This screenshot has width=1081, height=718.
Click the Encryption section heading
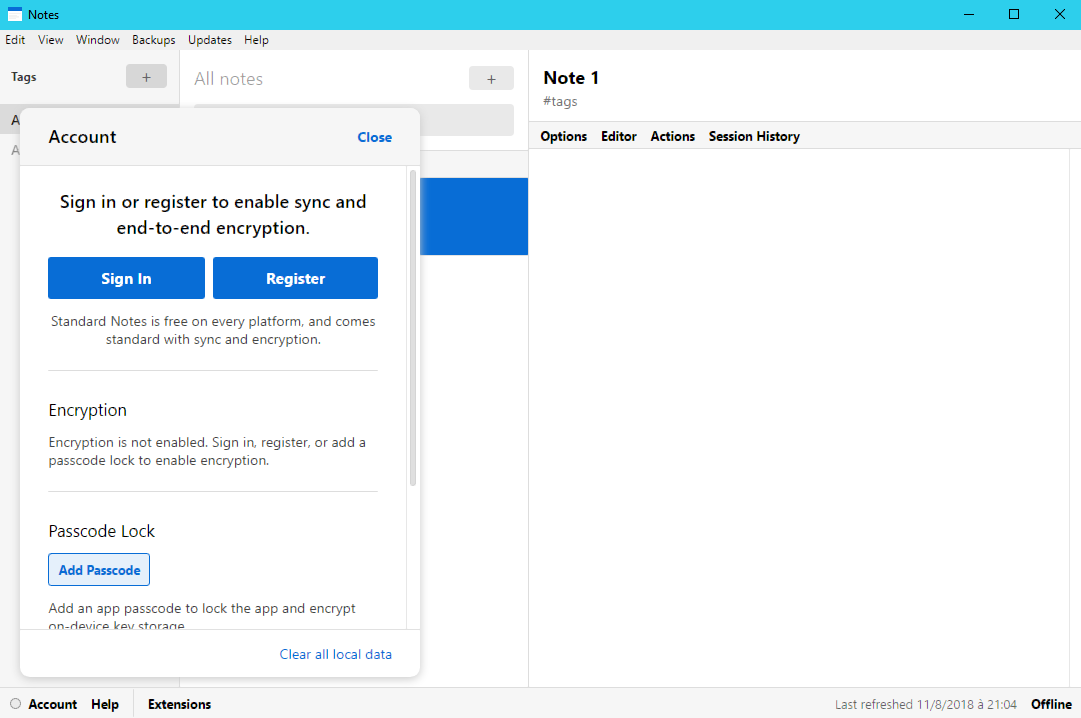88,410
